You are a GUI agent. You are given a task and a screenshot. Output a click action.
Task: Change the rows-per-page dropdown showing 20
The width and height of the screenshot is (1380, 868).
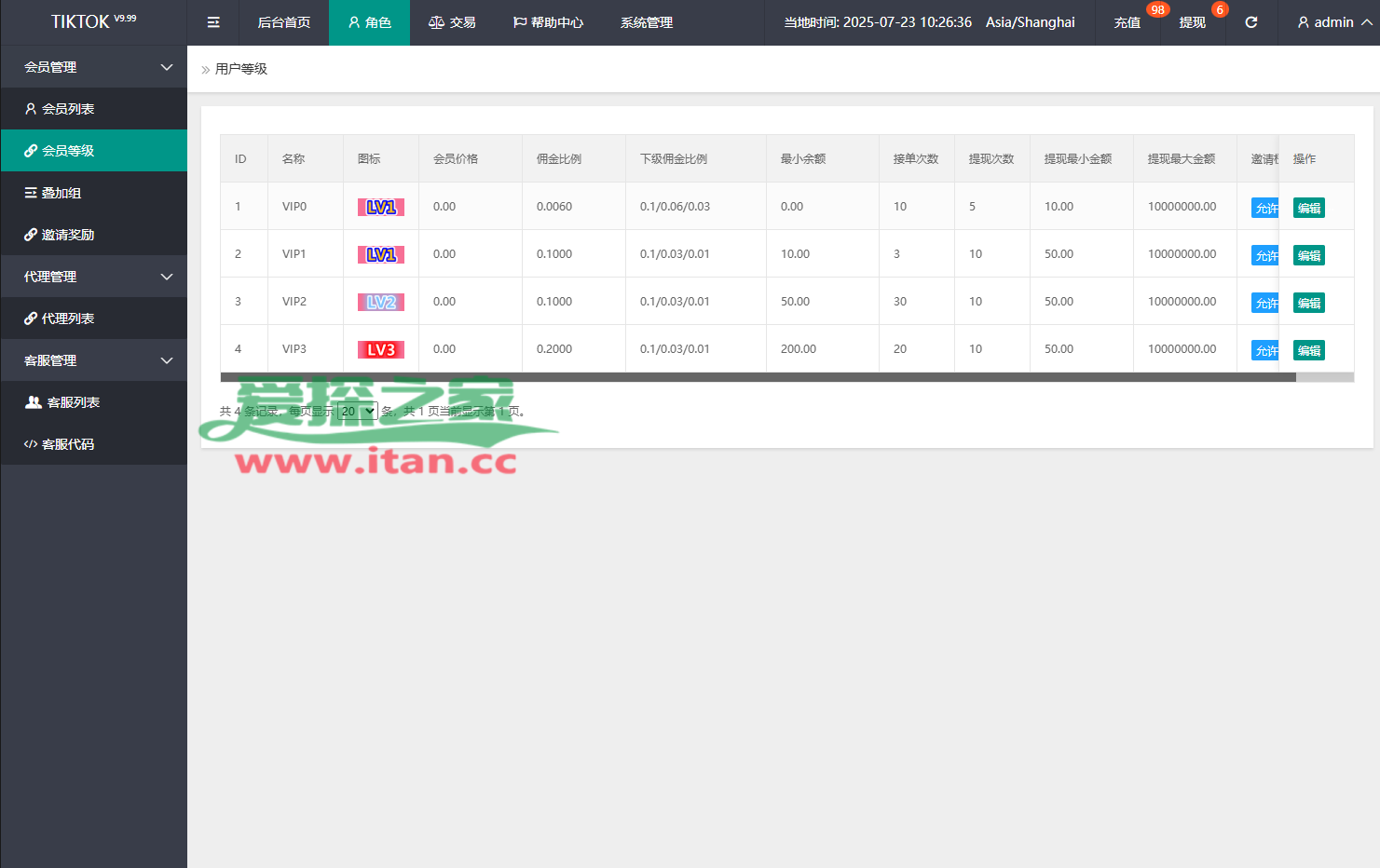click(x=357, y=411)
